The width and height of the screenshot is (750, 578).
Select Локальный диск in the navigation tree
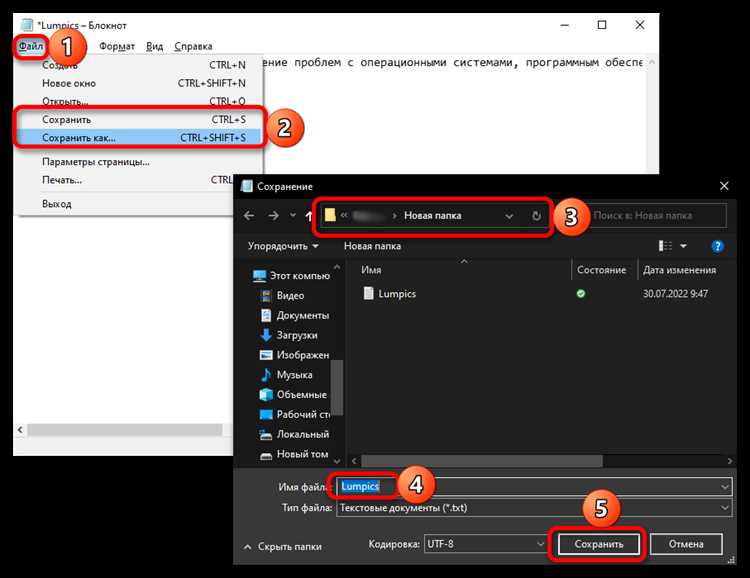pyautogui.click(x=295, y=434)
